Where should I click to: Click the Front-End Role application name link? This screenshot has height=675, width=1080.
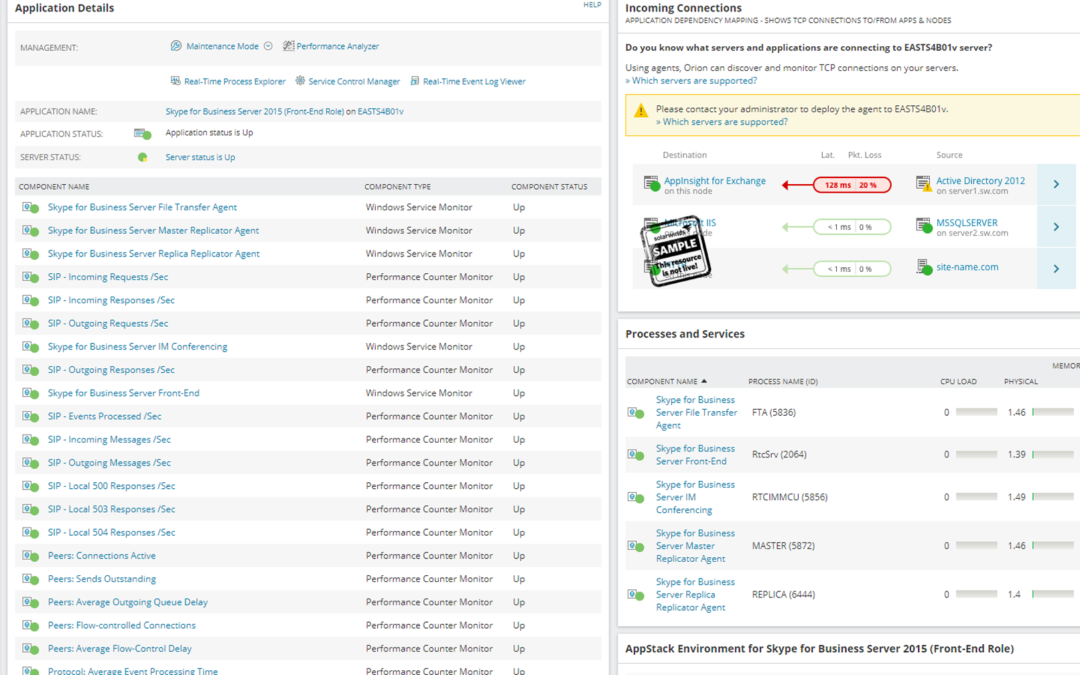[254, 112]
